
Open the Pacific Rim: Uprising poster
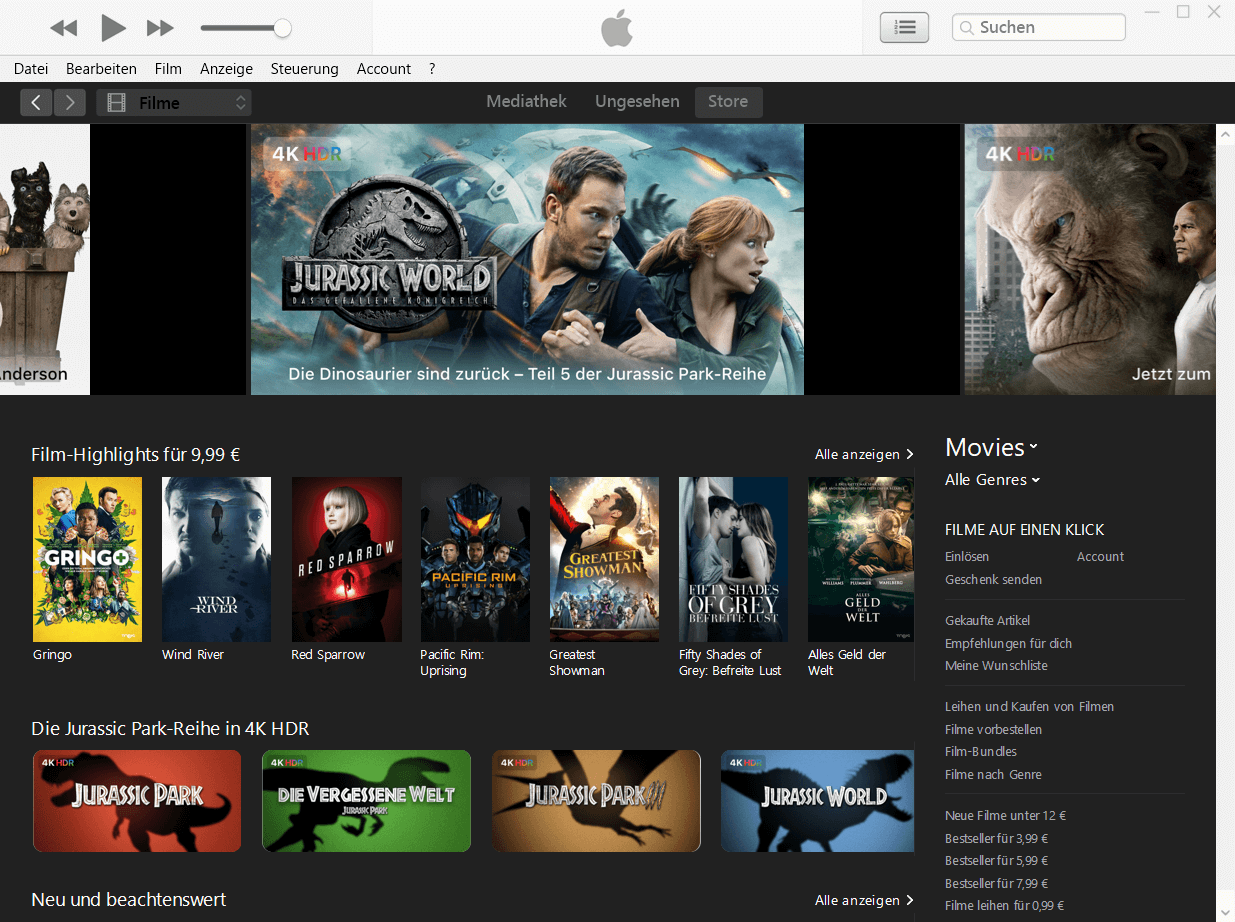coord(475,559)
